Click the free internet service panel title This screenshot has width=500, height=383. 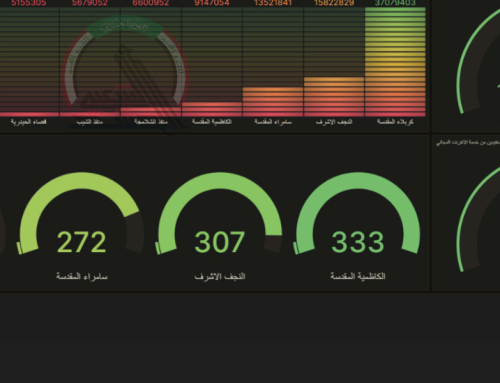pyautogui.click(x=468, y=143)
